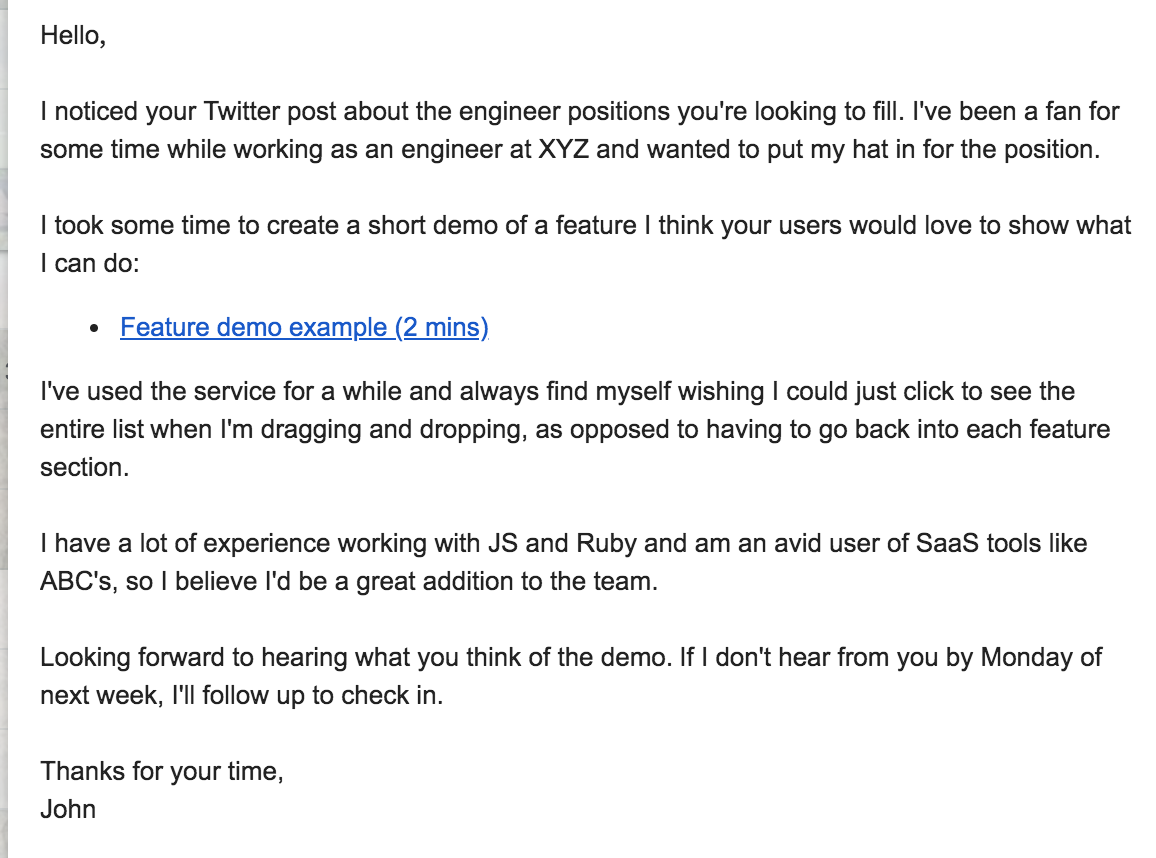Click the 'Hello,' greeting line
Image resolution: width=1156 pixels, height=858 pixels.
pos(73,35)
